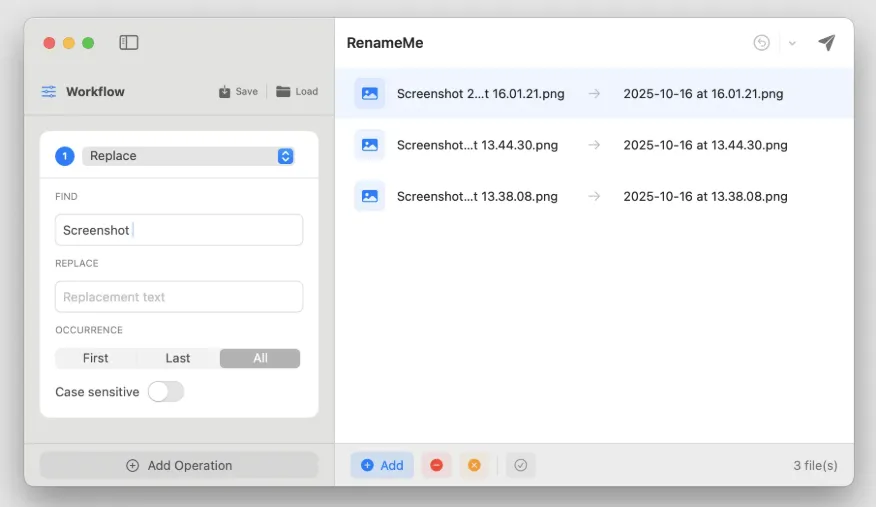Click new name 2025-10-16 at 13.44.30.png
The width and height of the screenshot is (876, 507).
pos(706,145)
